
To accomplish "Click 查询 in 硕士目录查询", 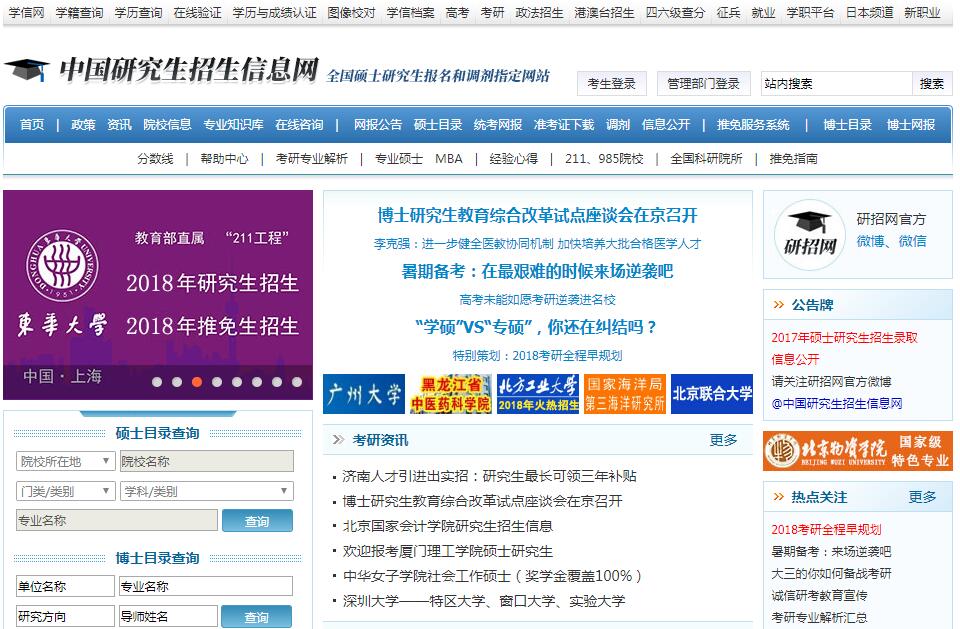I will (x=257, y=521).
